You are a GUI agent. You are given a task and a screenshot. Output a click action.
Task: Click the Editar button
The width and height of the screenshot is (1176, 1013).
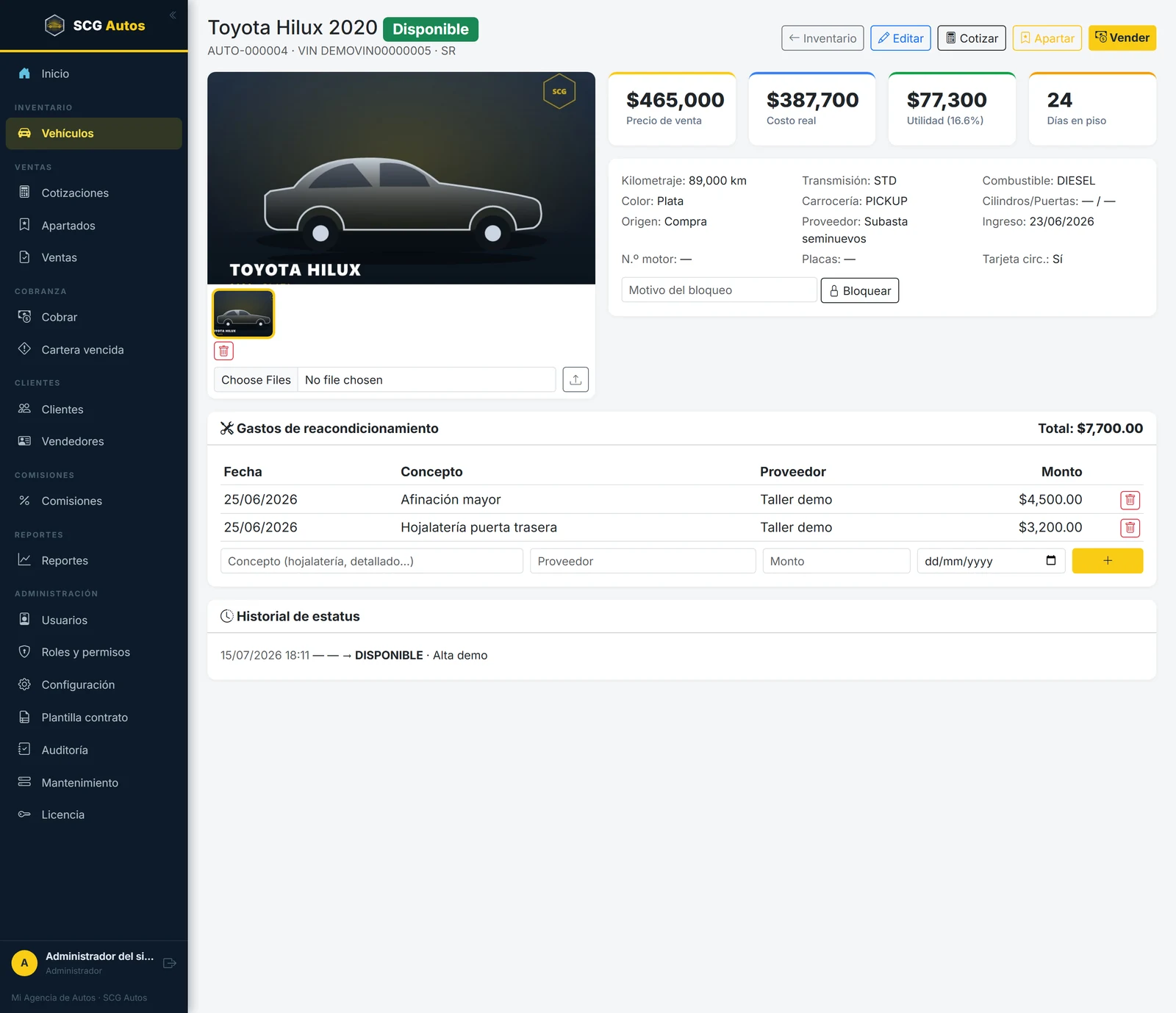click(x=901, y=38)
